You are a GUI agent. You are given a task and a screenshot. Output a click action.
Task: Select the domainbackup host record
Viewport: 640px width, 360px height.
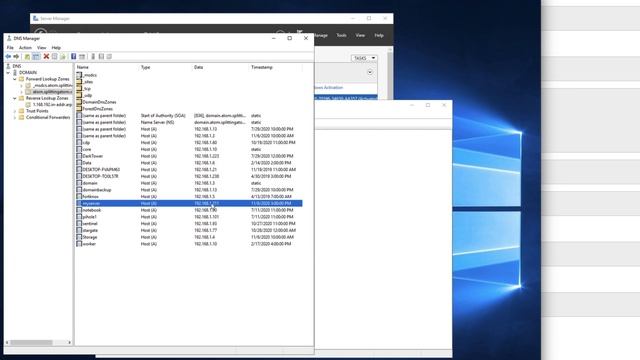pos(189,190)
